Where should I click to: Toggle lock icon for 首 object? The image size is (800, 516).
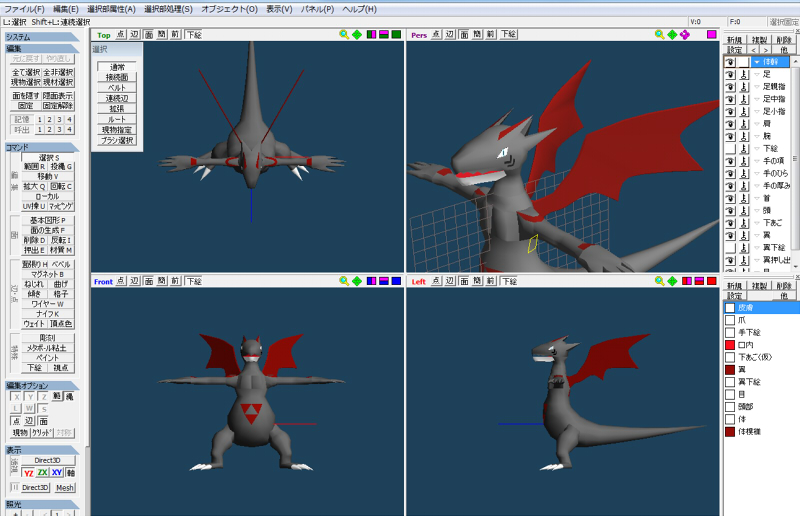[743, 198]
